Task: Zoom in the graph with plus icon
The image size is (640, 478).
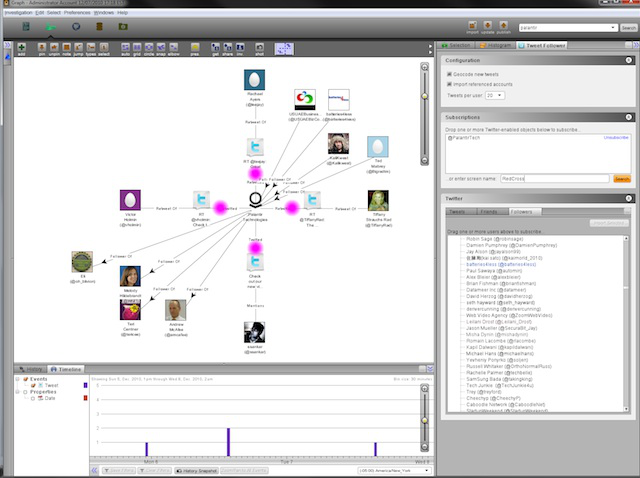Action: pyautogui.click(x=424, y=67)
